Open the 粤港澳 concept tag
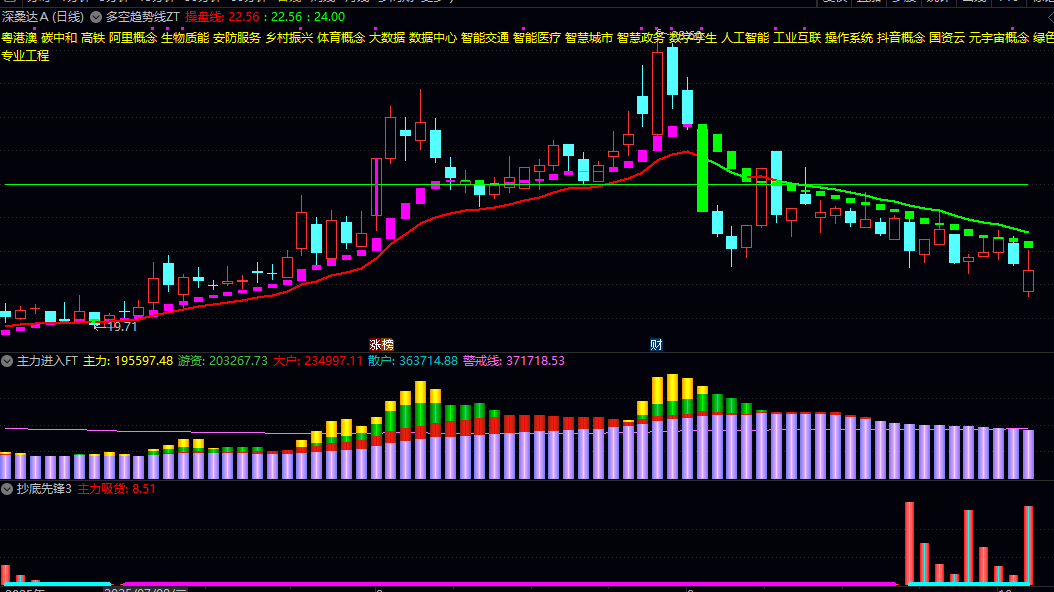This screenshot has width=1054, height=592. (19, 38)
